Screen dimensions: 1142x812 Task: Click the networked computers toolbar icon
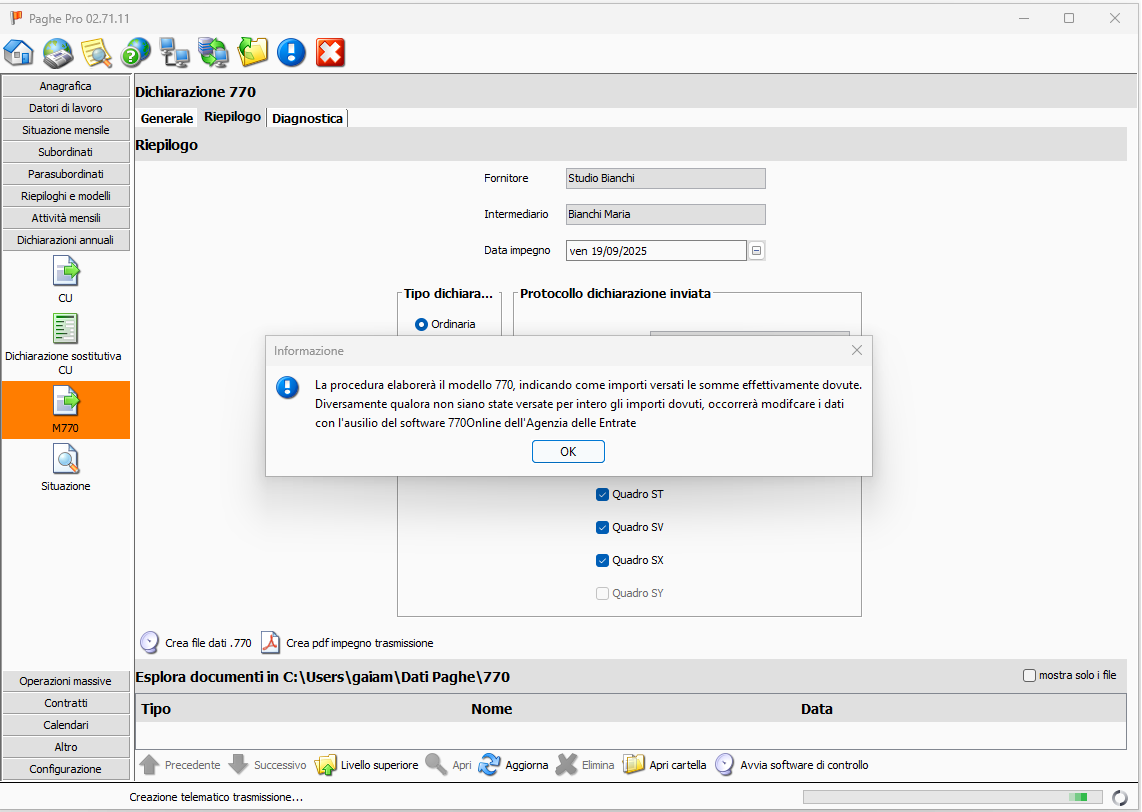[x=174, y=52]
